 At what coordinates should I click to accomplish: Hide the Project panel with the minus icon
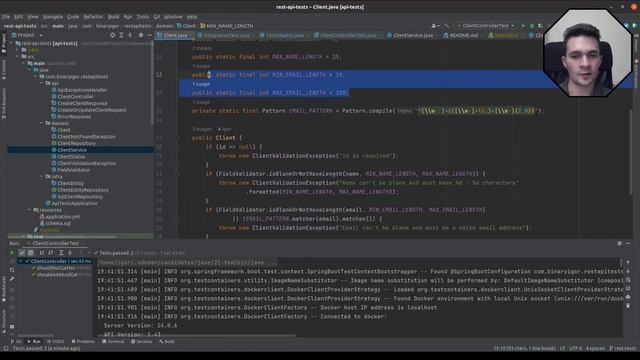click(x=149, y=35)
